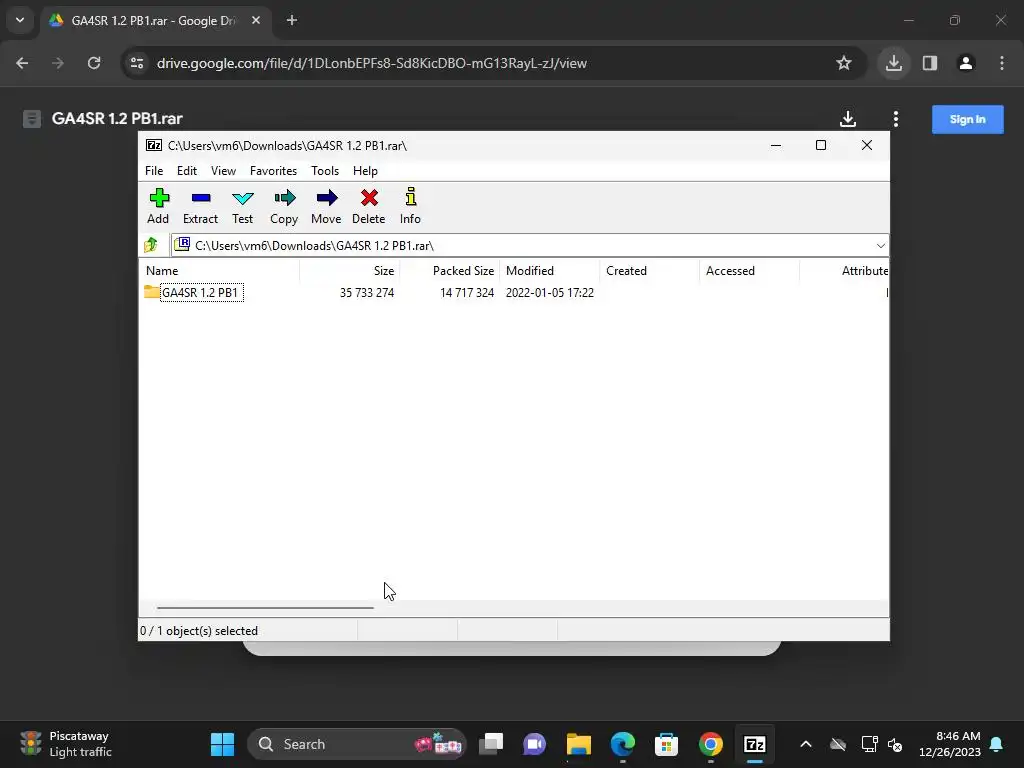Open the Info tool
Viewport: 1024px width, 768px height.
tap(410, 206)
